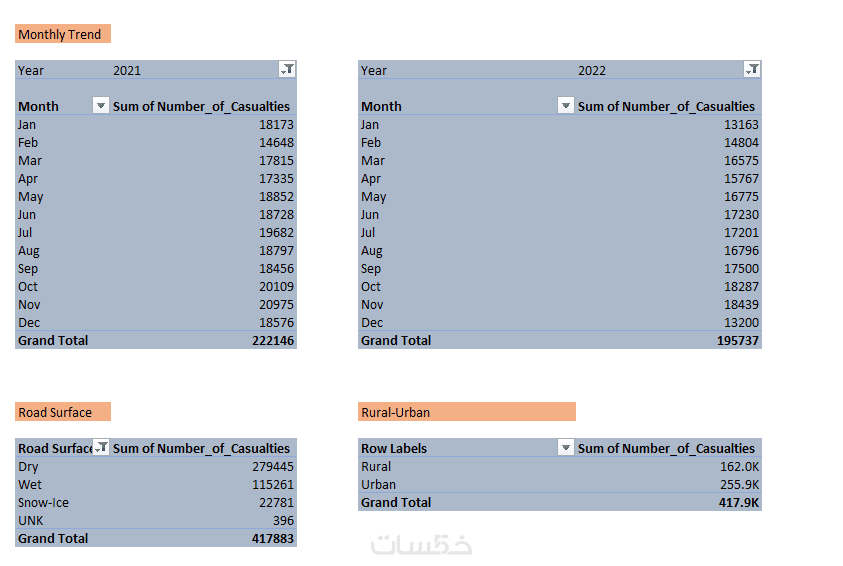Select the Monthly Trend heading cell

coord(63,34)
